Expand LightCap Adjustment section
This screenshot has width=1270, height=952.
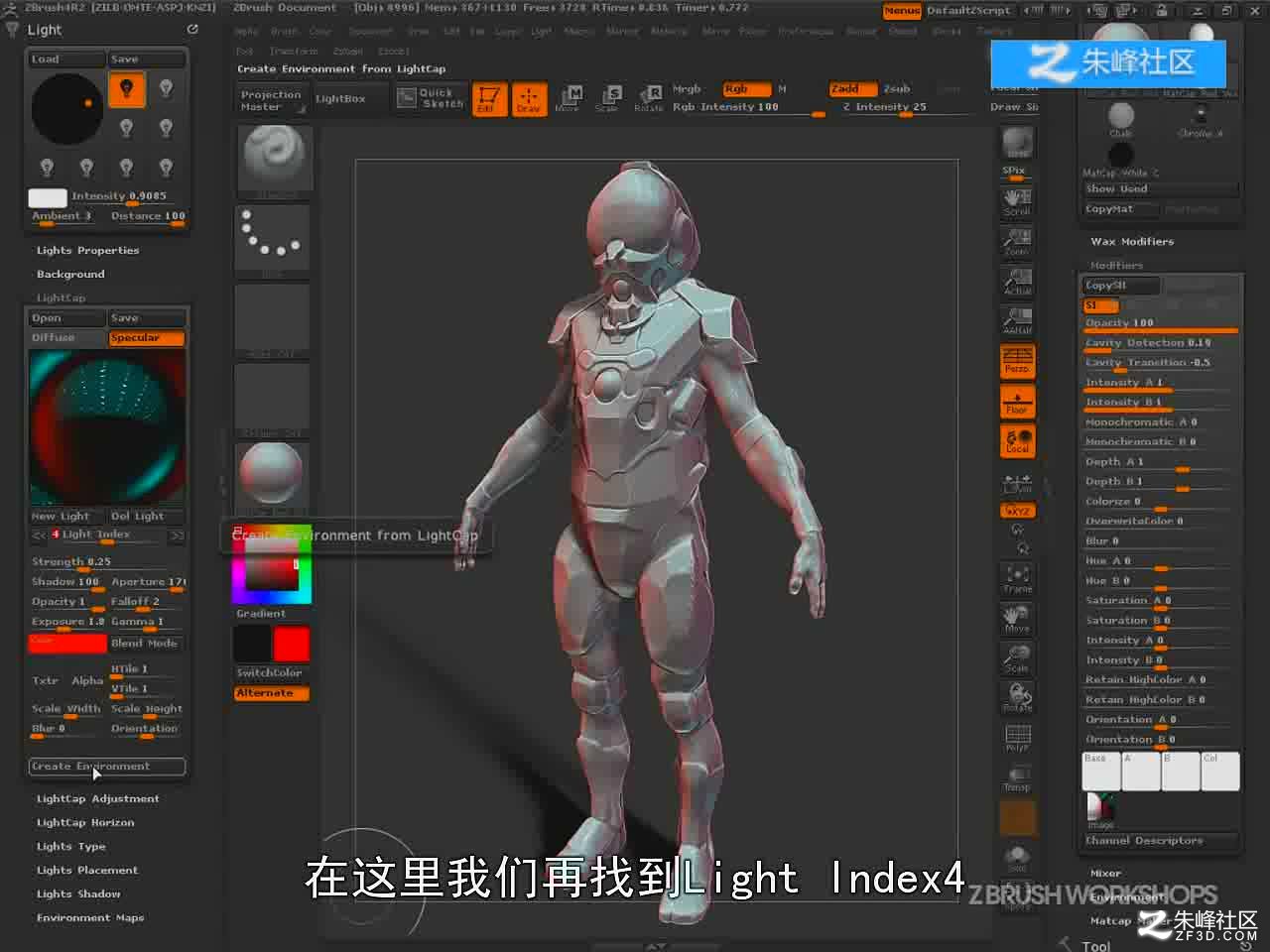coord(98,799)
